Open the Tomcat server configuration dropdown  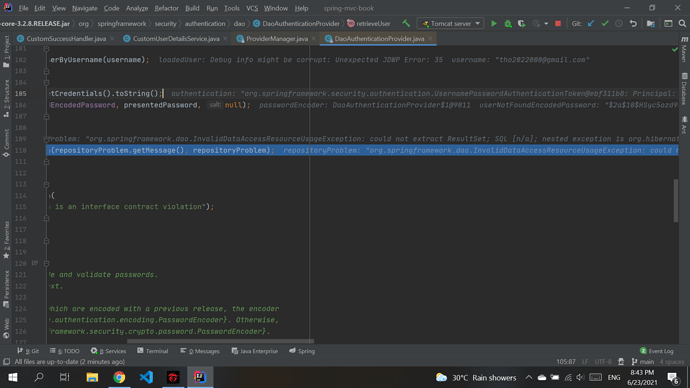point(450,24)
